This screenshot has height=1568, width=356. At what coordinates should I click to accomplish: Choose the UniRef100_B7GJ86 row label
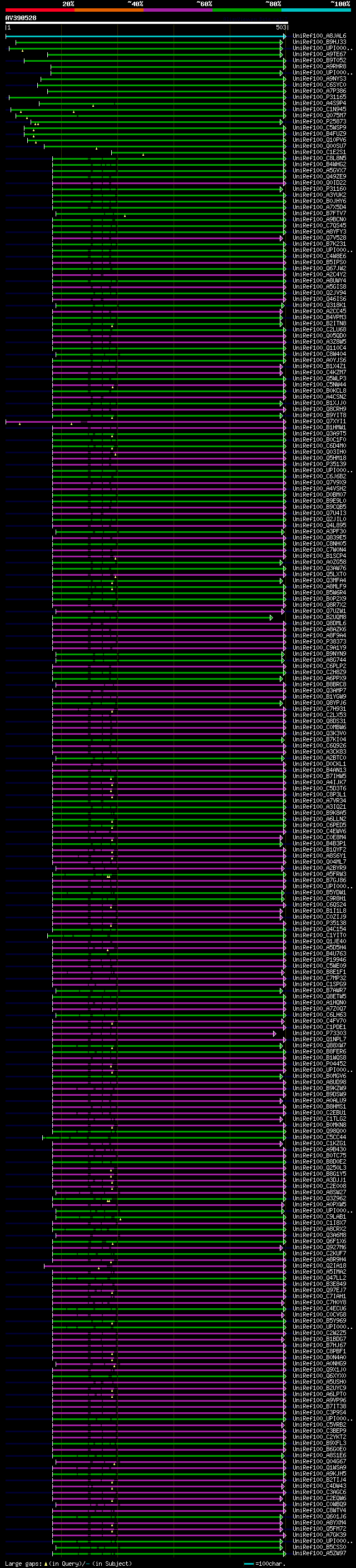point(319,880)
